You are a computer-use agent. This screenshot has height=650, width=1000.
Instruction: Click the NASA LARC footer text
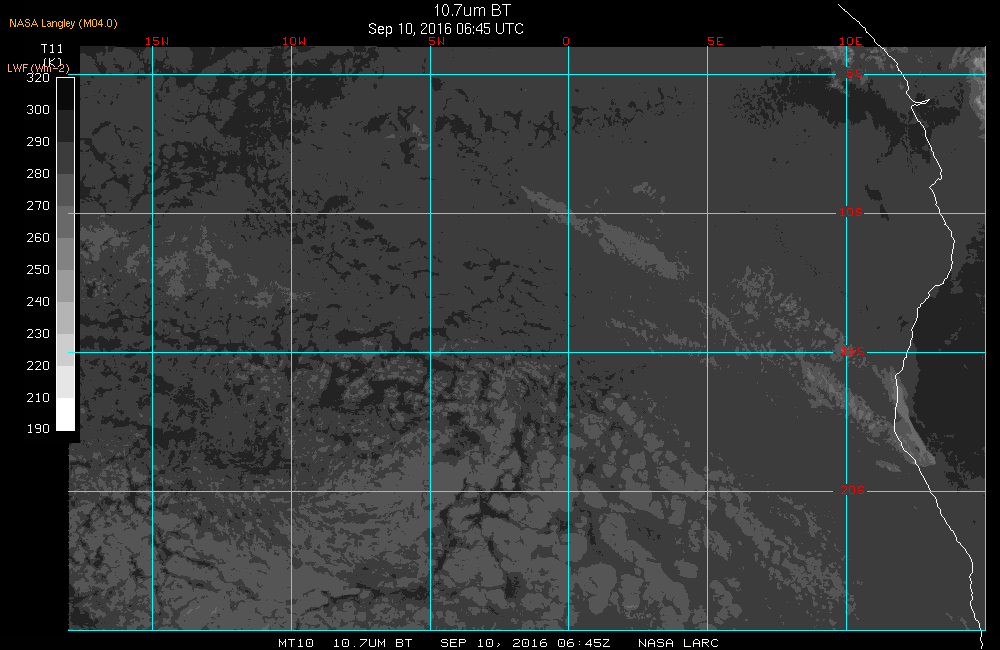point(678,643)
